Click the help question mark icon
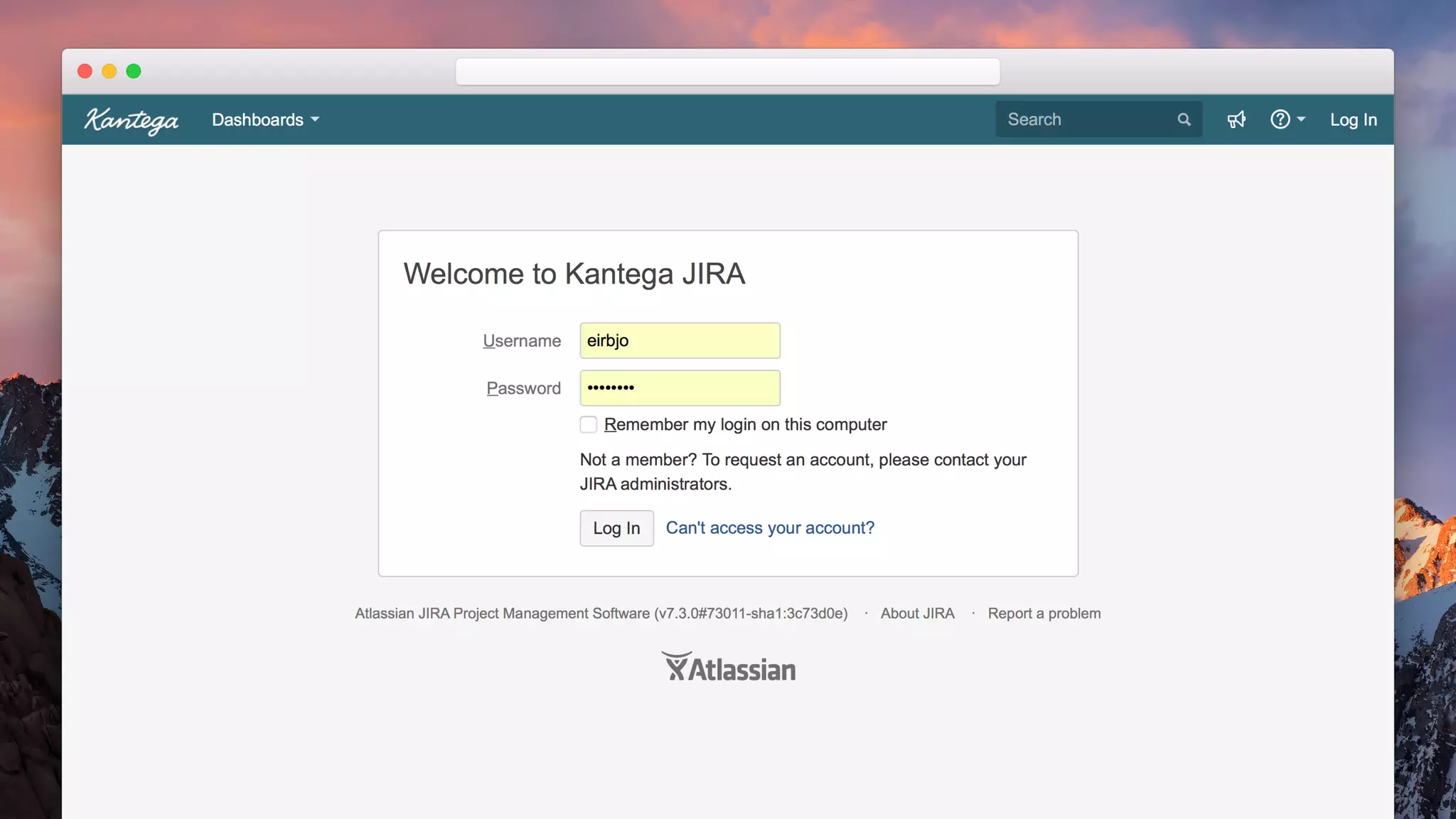 [1280, 119]
